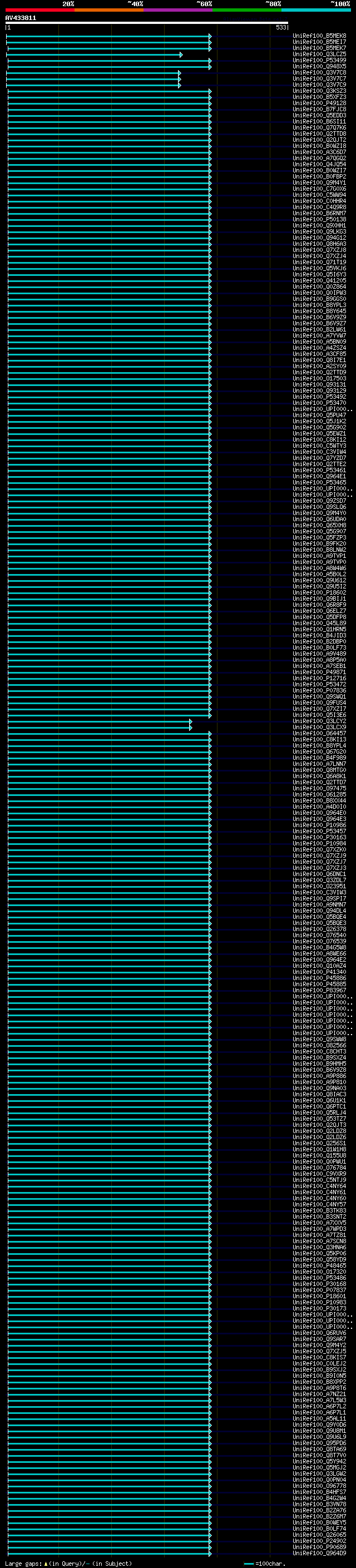Screen dimensions: 356x1568
Task: Click the text UniRef100_B5MEK7
Action: coord(319,48)
